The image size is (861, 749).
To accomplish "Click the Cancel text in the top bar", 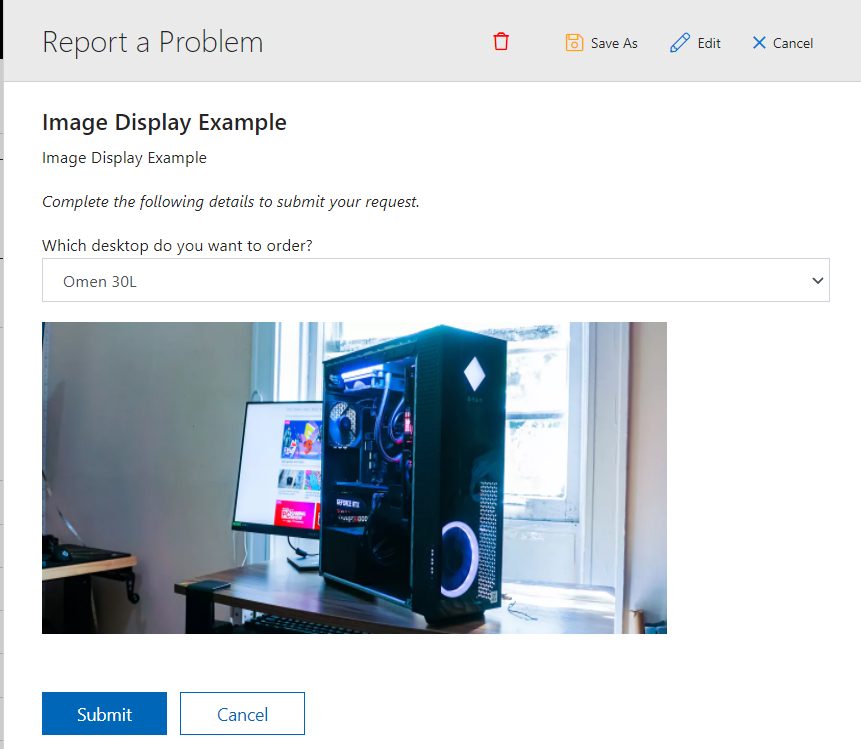I will click(x=792, y=43).
